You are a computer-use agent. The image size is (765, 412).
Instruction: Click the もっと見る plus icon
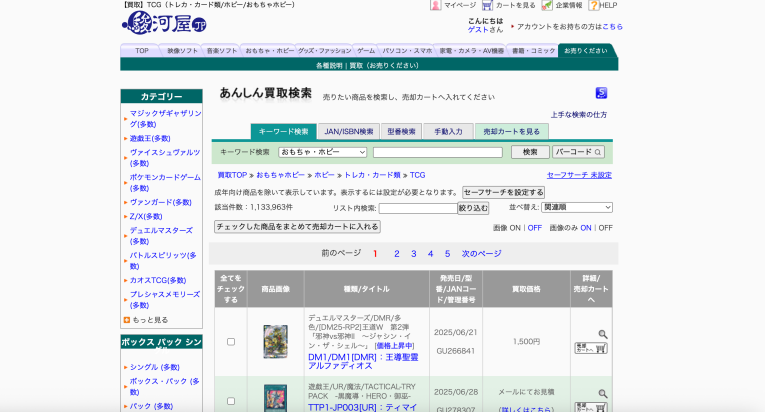[127, 320]
